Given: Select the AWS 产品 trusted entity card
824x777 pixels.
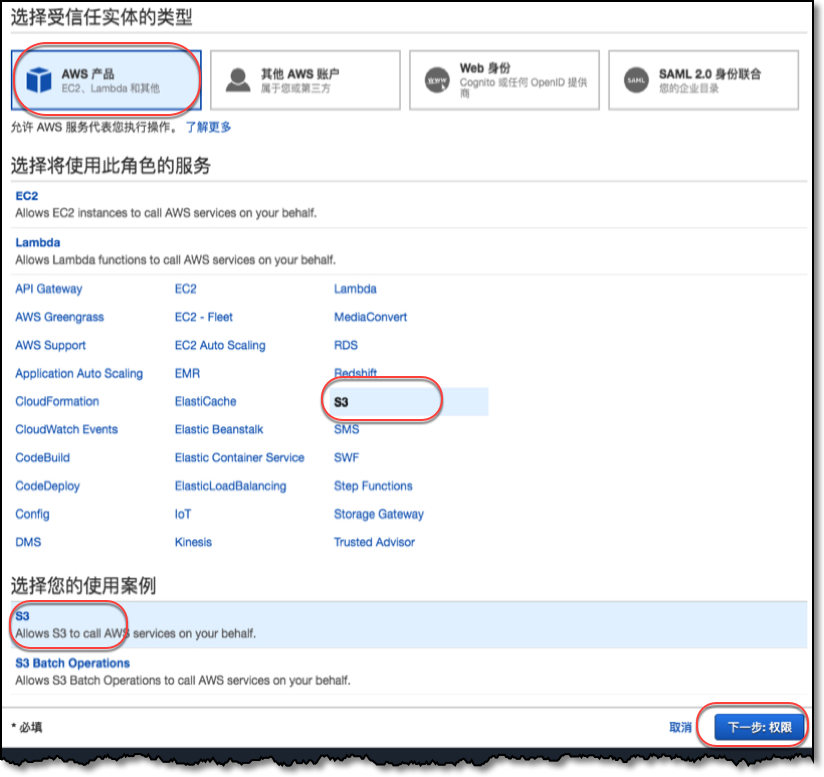Looking at the screenshot, I should 106,80.
